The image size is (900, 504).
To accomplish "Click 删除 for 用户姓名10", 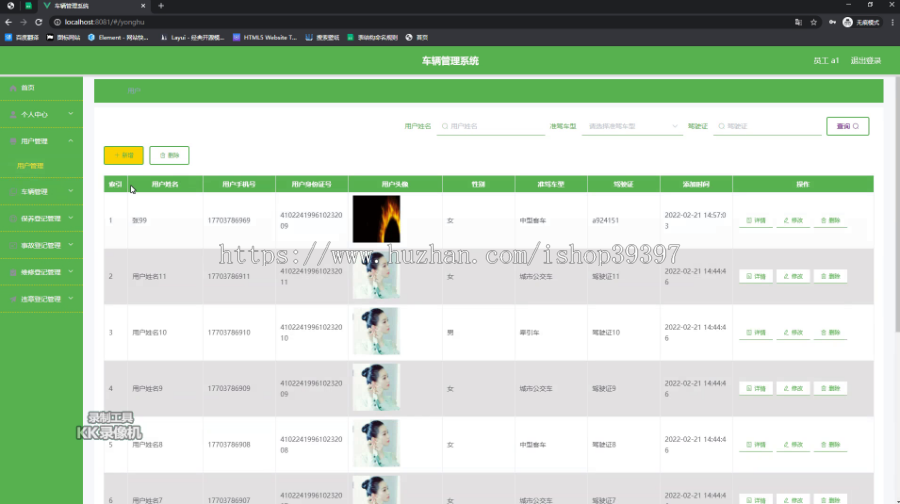I will 830,332.
